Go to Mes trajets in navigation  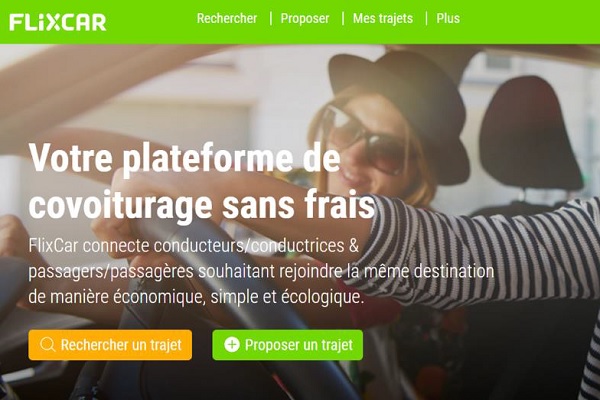pyautogui.click(x=383, y=18)
